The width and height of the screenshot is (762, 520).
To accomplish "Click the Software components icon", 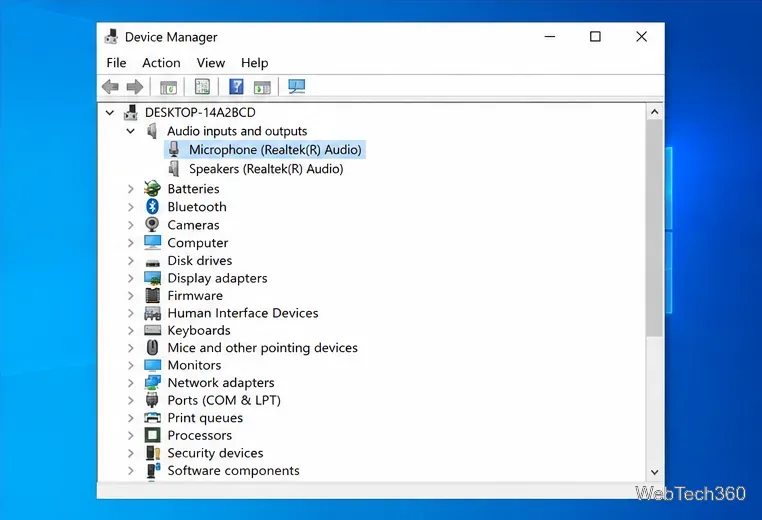I will coord(153,470).
